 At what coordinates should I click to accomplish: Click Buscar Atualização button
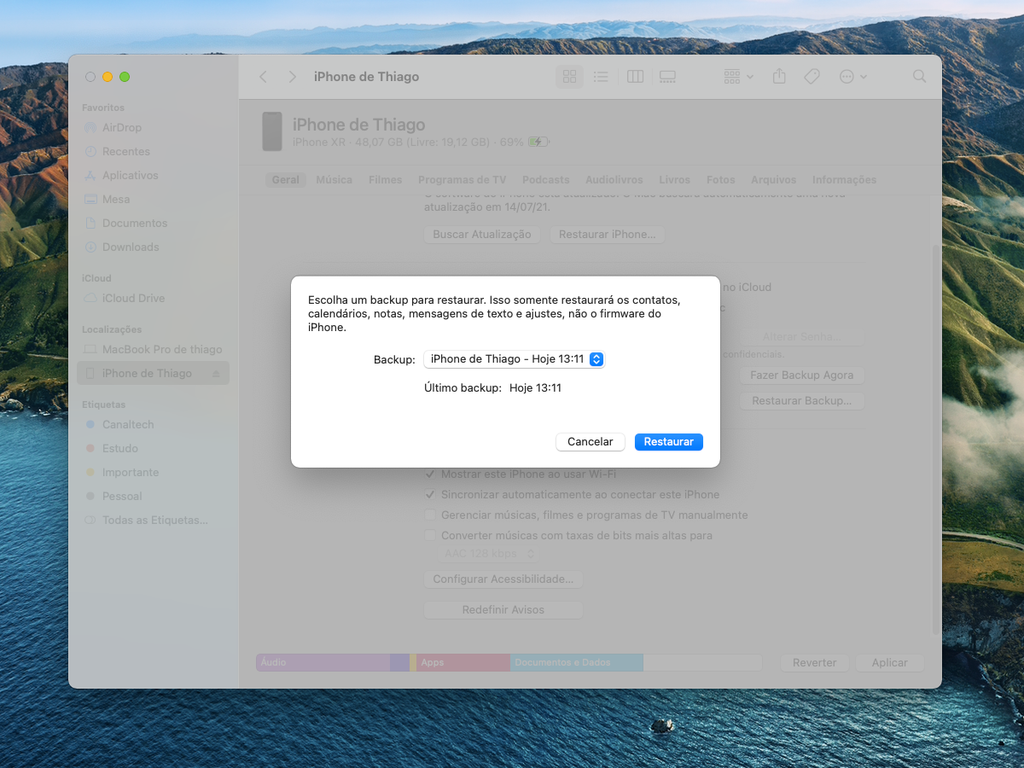(482, 234)
